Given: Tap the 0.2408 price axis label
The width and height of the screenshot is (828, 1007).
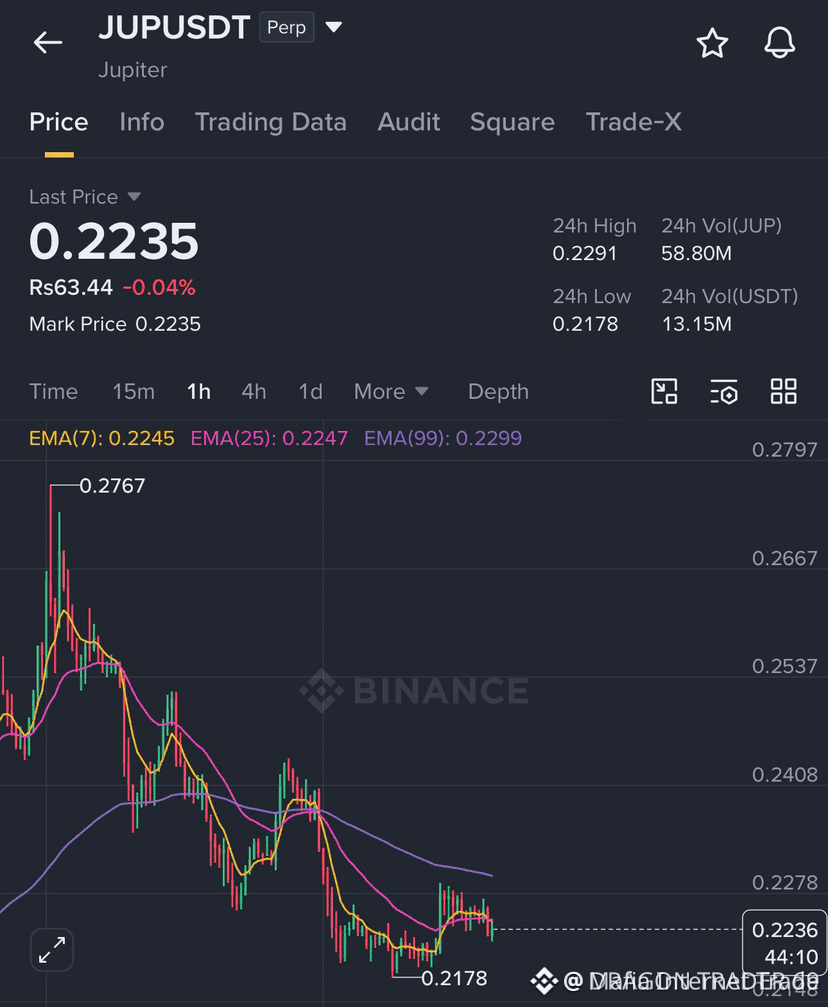Looking at the screenshot, I should [x=785, y=775].
